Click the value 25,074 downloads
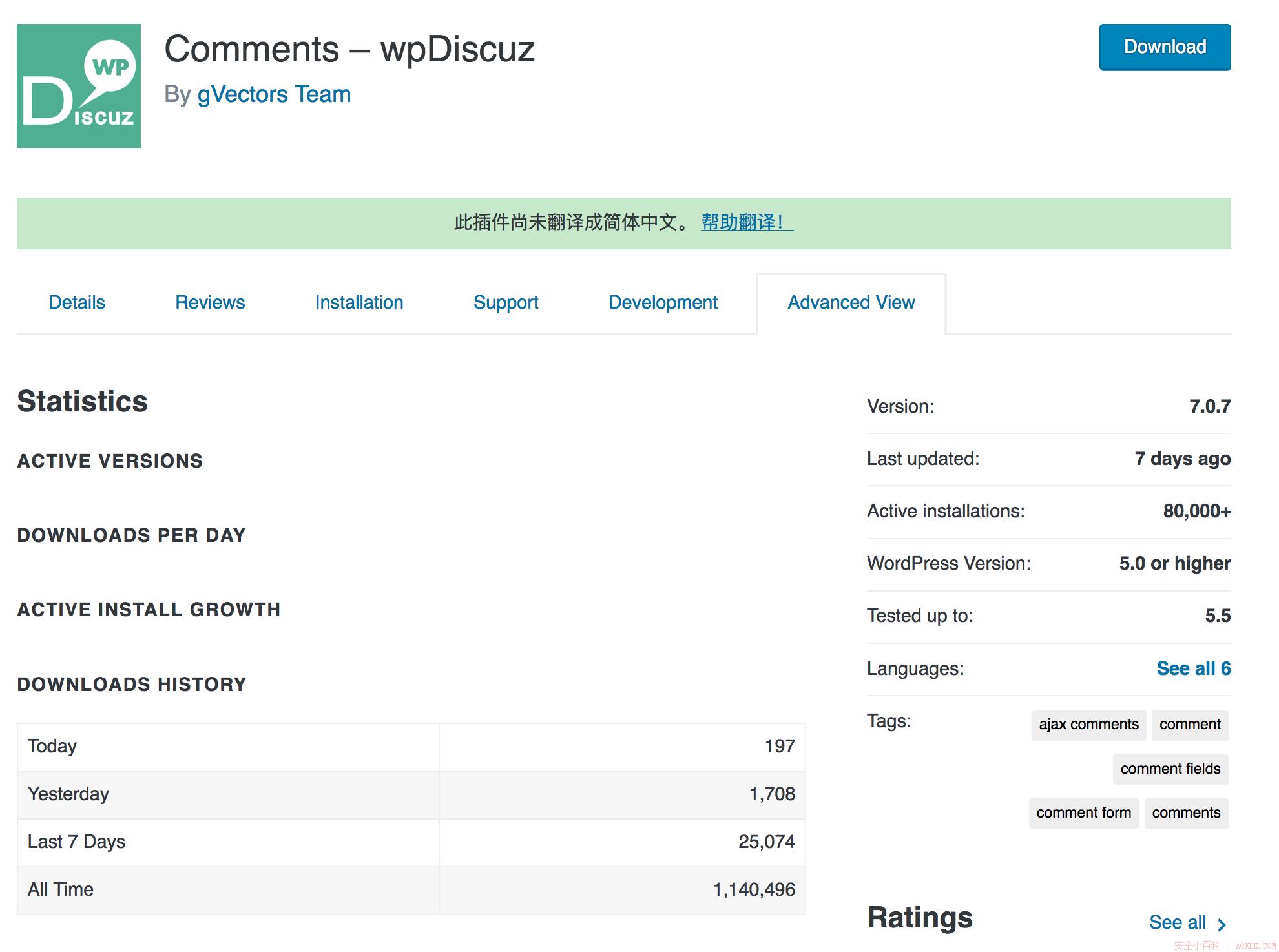1279x952 pixels. 767,842
